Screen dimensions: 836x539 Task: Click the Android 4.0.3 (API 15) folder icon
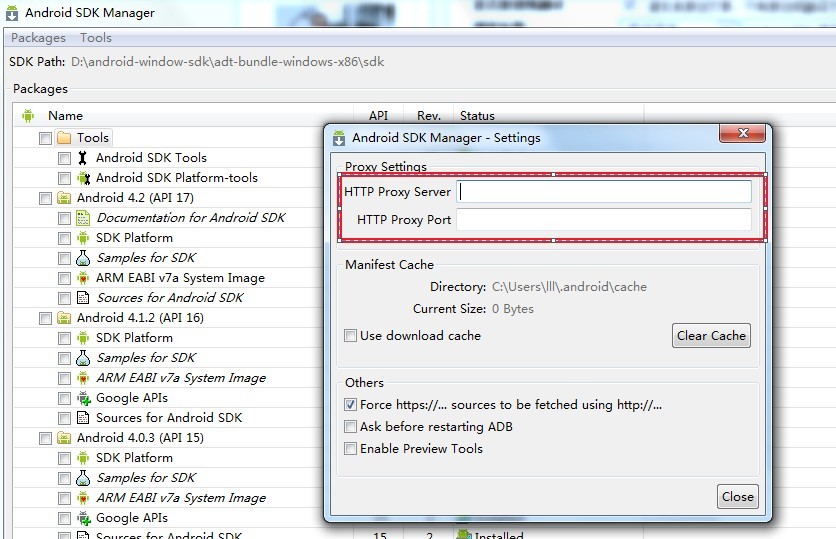click(64, 438)
